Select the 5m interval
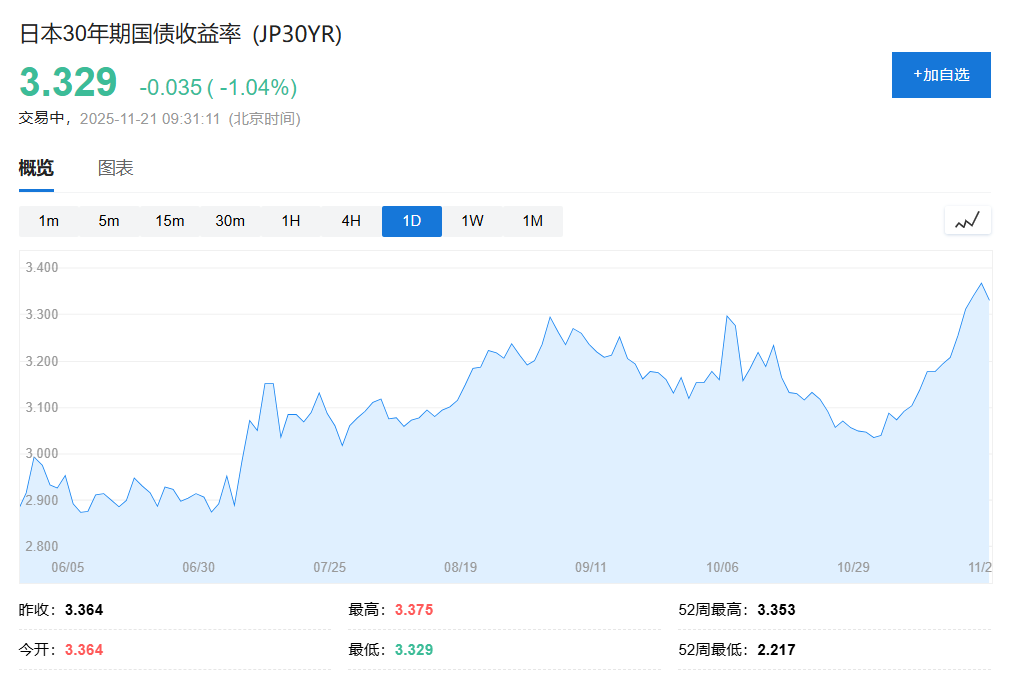Screen dimensions: 1018x690 coord(109,221)
